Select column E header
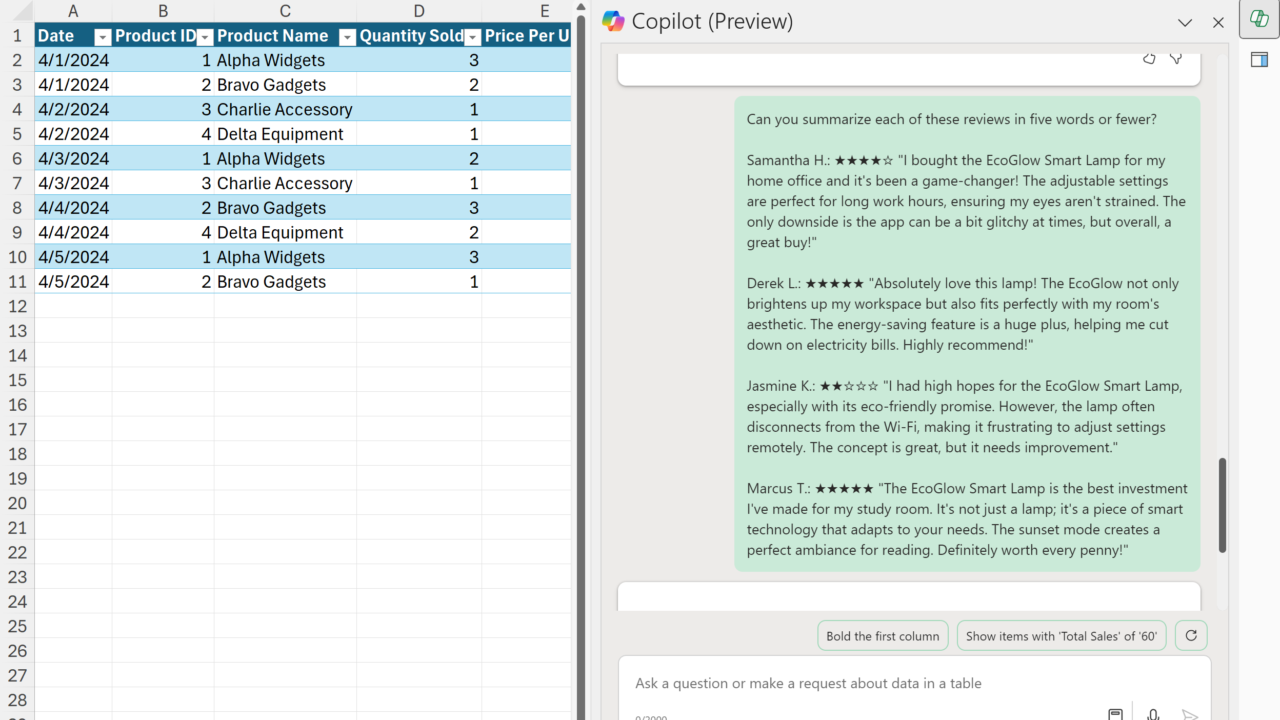The height and width of the screenshot is (720, 1280). 526,11
